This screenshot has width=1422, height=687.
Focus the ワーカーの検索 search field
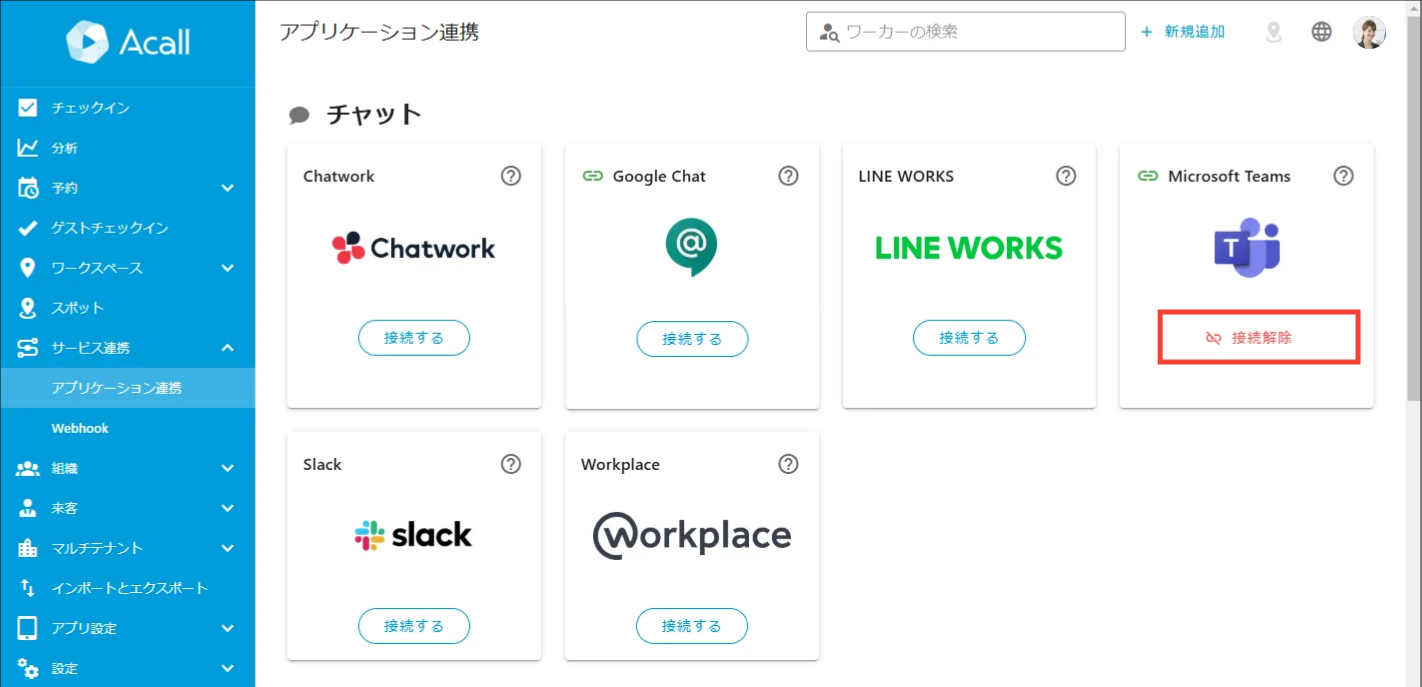point(966,32)
